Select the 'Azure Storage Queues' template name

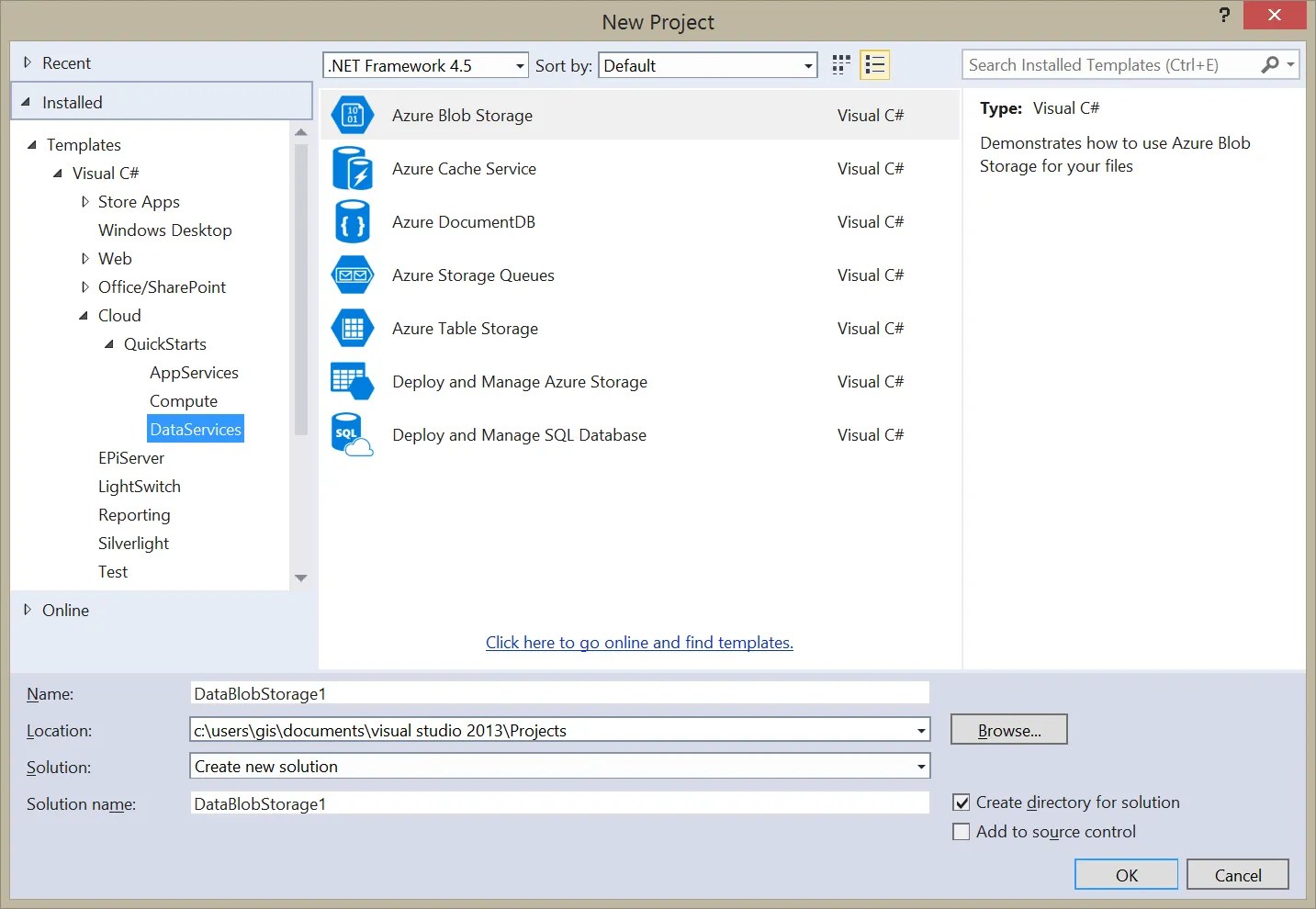pyautogui.click(x=473, y=275)
